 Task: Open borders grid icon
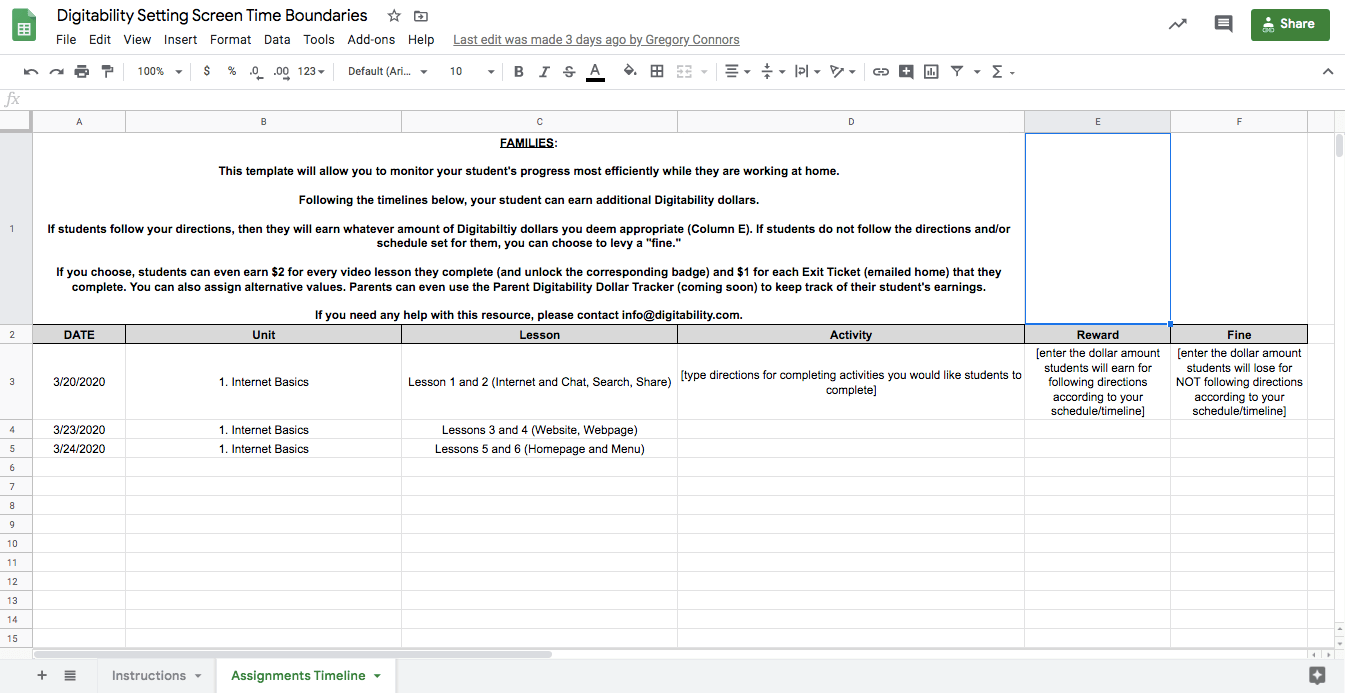coord(657,71)
